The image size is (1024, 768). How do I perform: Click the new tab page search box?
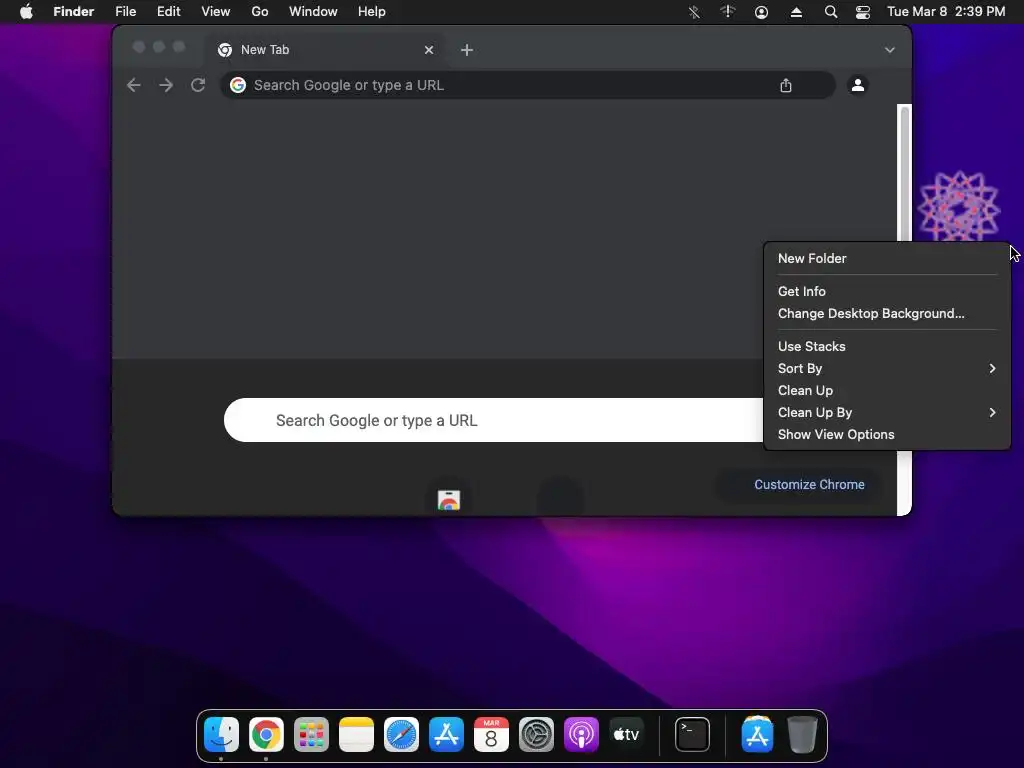pos(494,420)
